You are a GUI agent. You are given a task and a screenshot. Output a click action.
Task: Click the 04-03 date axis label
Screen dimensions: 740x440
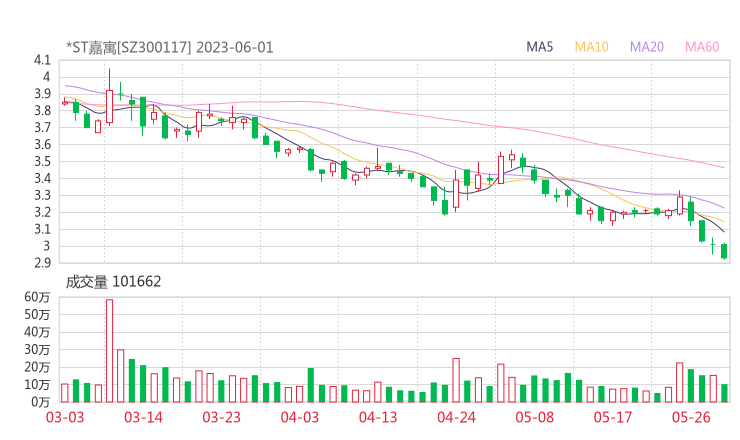(x=300, y=417)
